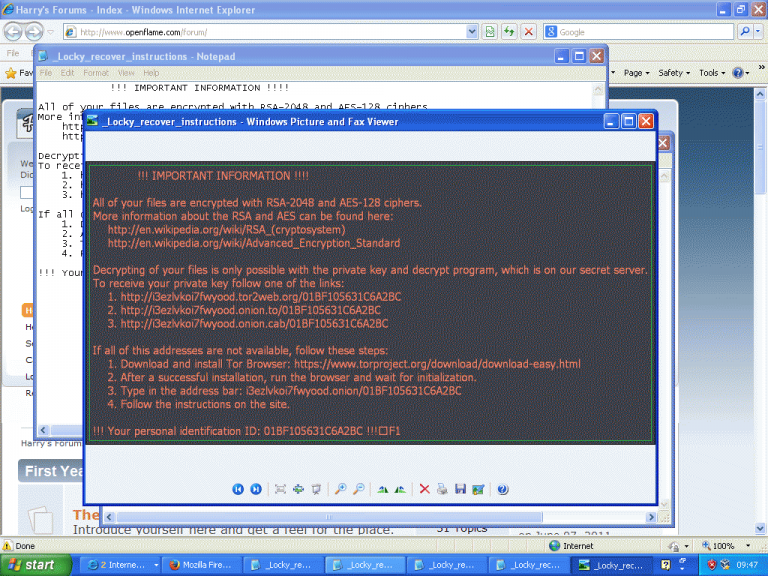Viewport: 768px width, 576px height.
Task: Click Internet Explorer Forward arrow
Action: pyautogui.click(x=34, y=32)
